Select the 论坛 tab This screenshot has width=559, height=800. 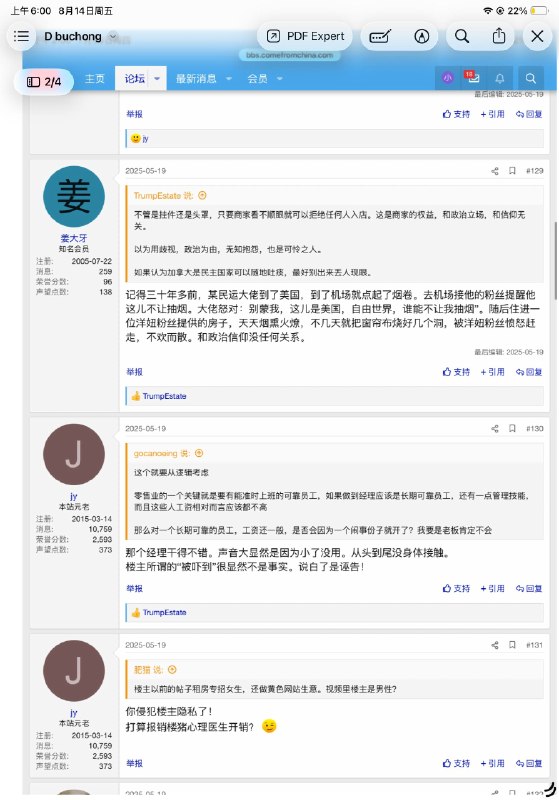point(135,79)
